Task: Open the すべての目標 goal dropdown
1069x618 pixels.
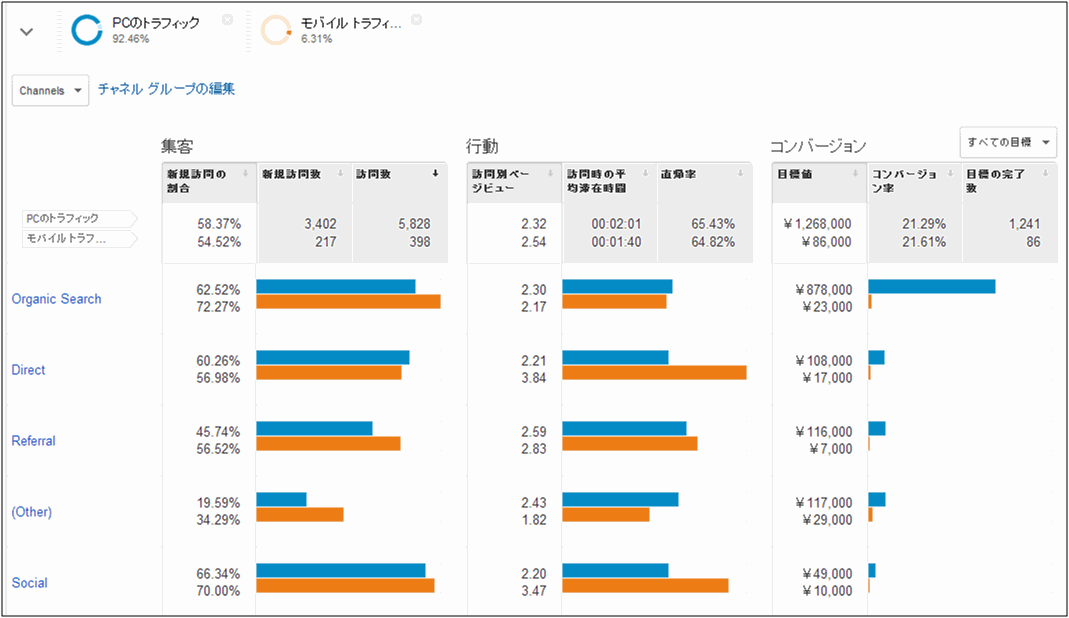Action: pos(1007,142)
